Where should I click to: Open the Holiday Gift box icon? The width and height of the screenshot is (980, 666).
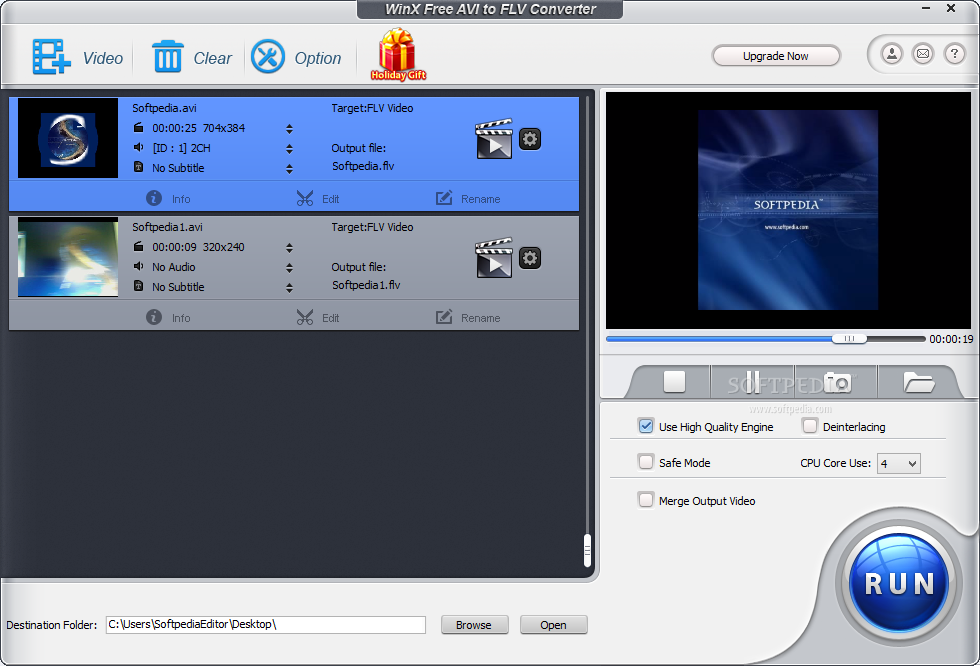coord(398,55)
